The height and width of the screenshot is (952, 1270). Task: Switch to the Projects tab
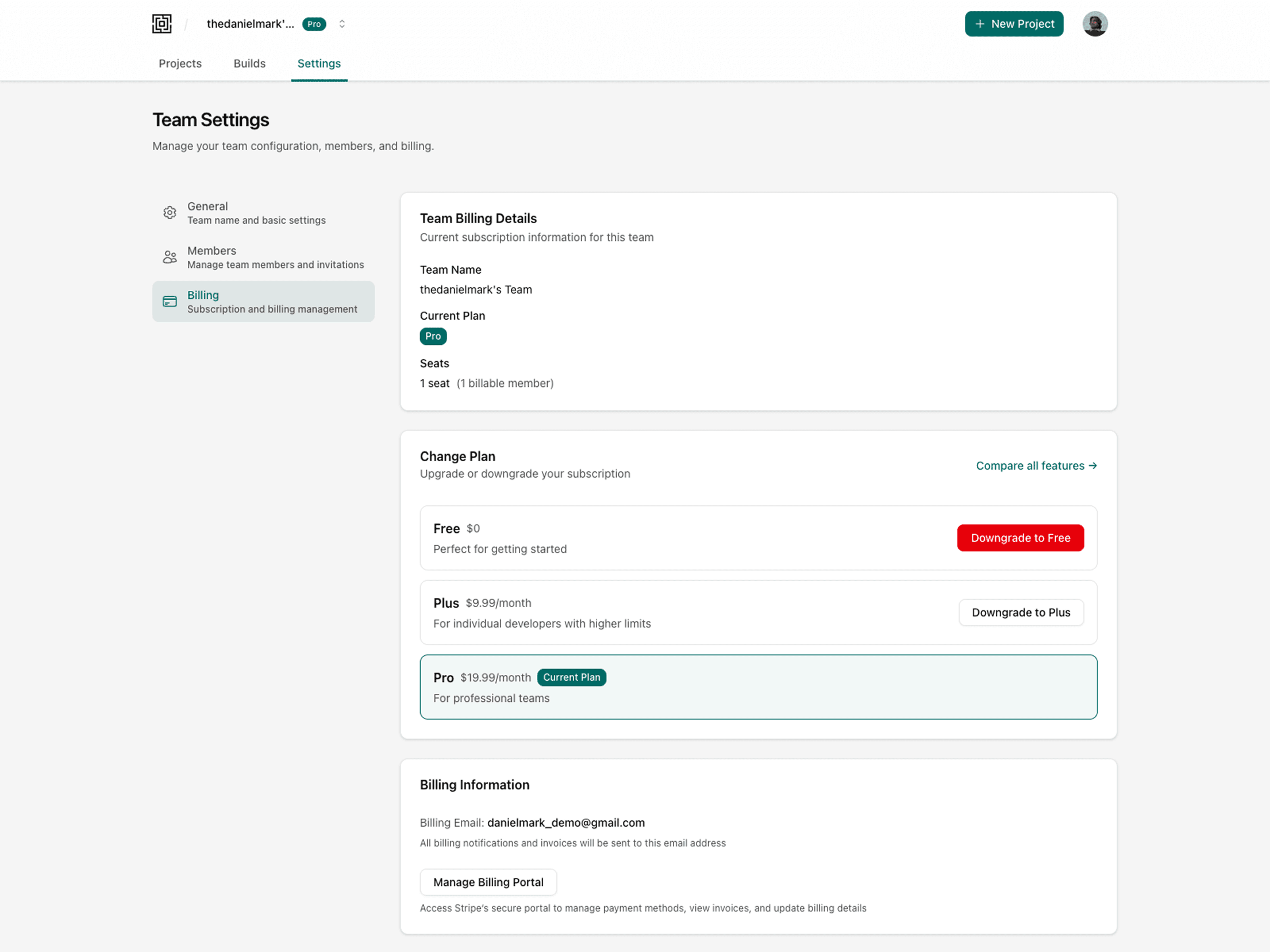pyautogui.click(x=180, y=63)
